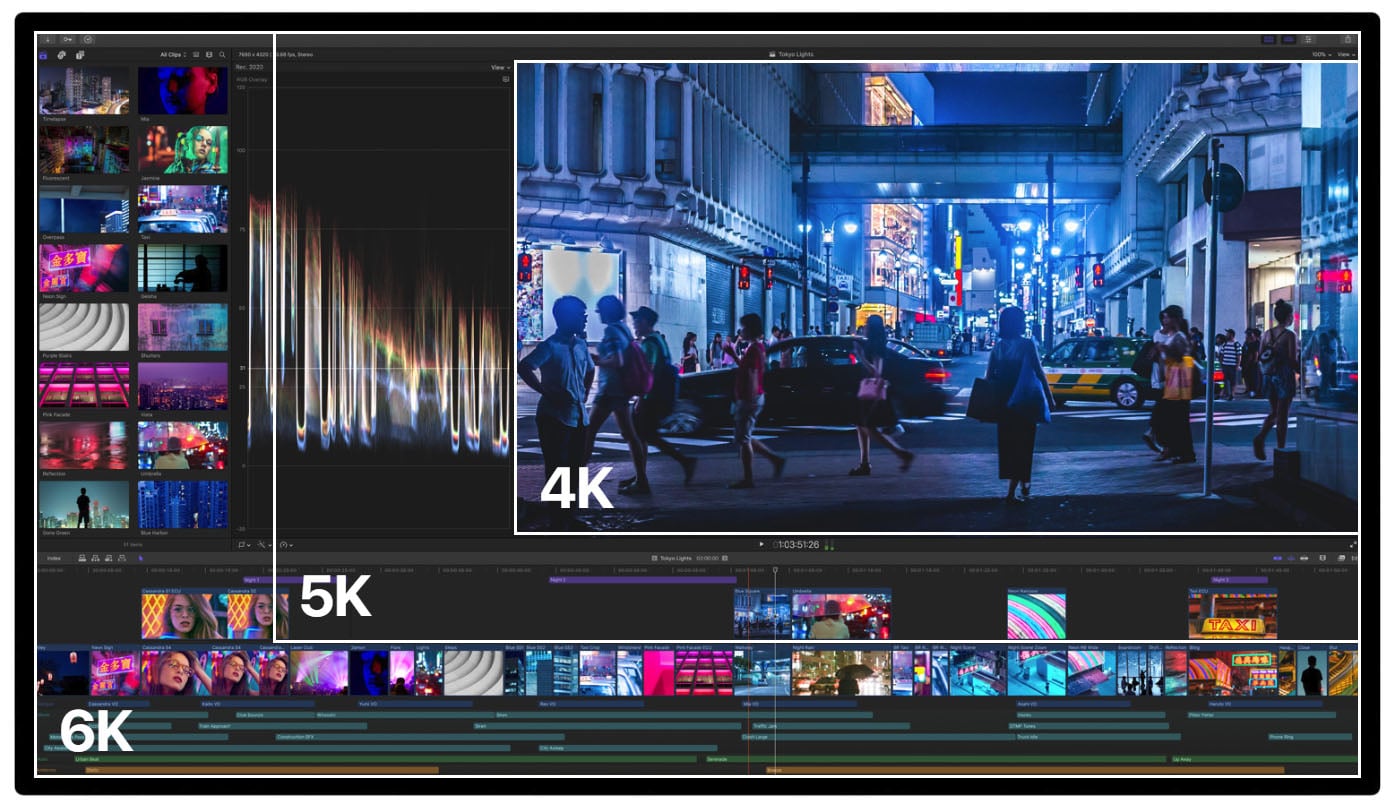This screenshot has height=808, width=1399.
Task: Click the Import Media arrow icon
Action: tap(48, 40)
